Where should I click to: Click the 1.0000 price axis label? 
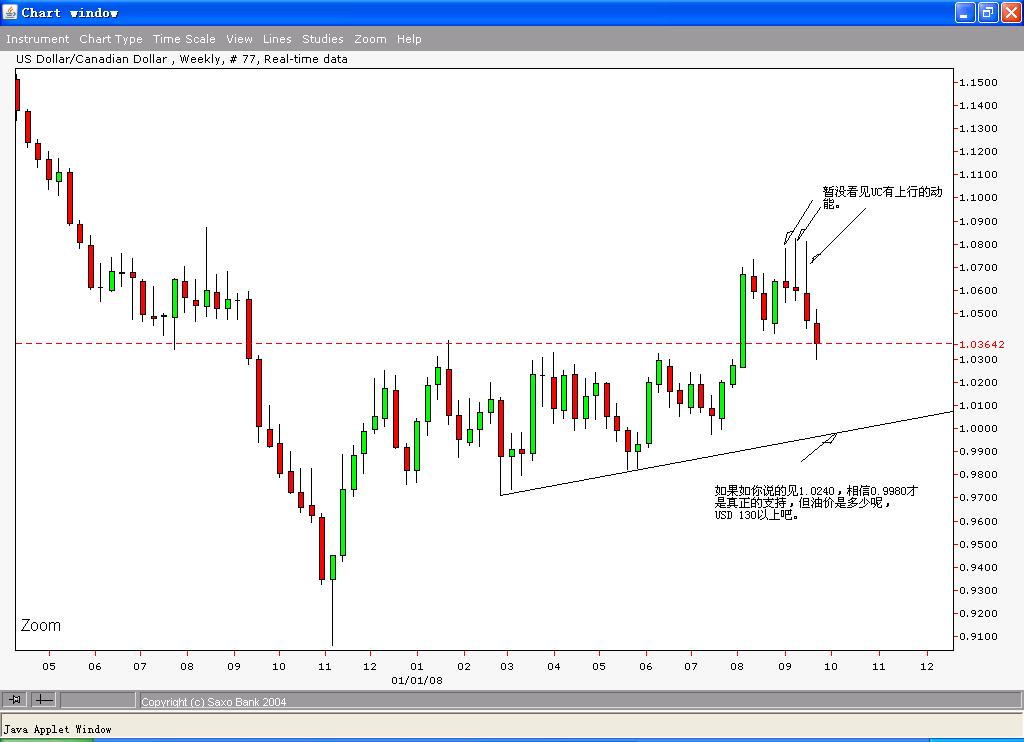click(x=978, y=428)
